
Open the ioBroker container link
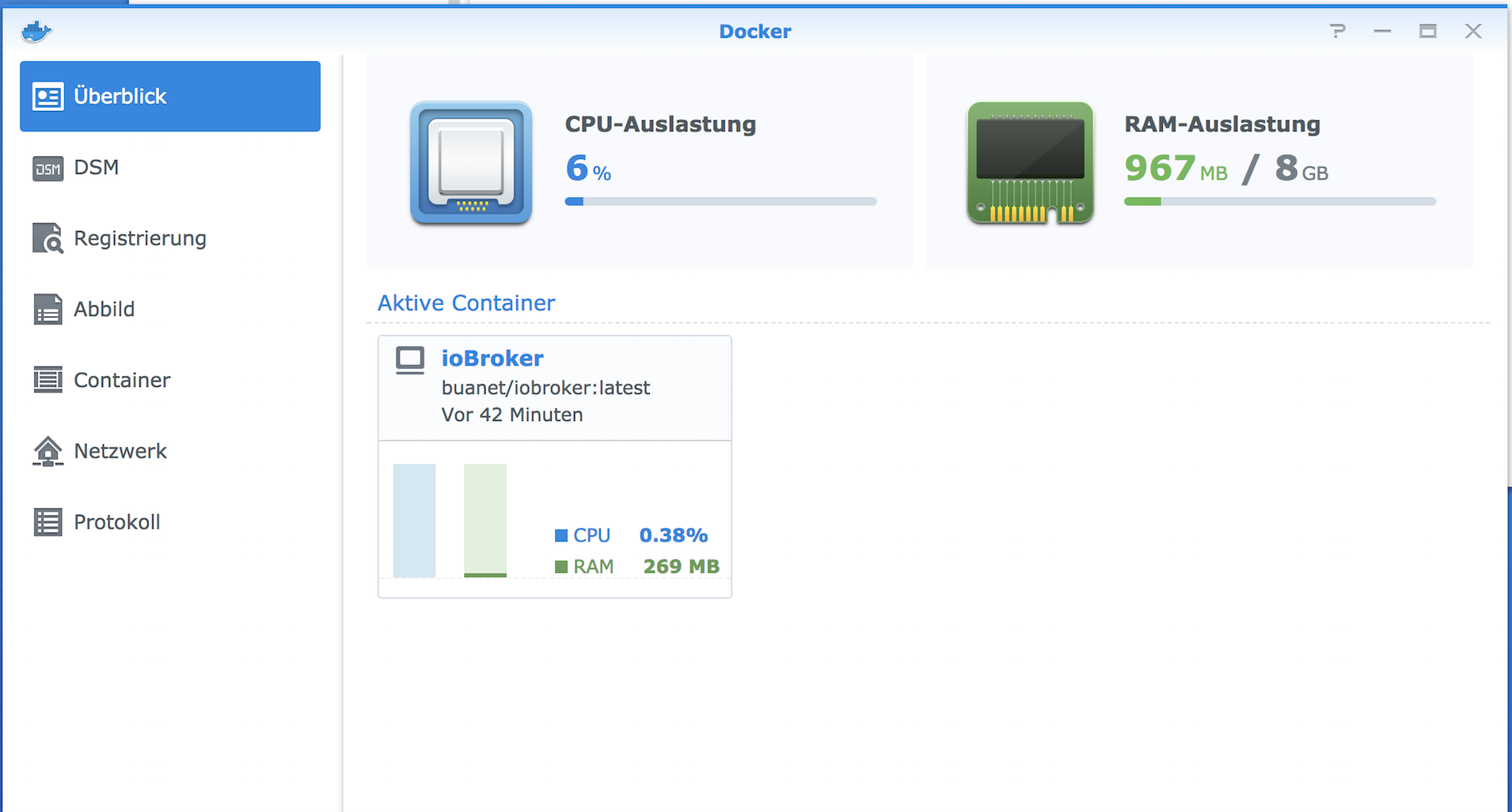pyautogui.click(x=492, y=359)
